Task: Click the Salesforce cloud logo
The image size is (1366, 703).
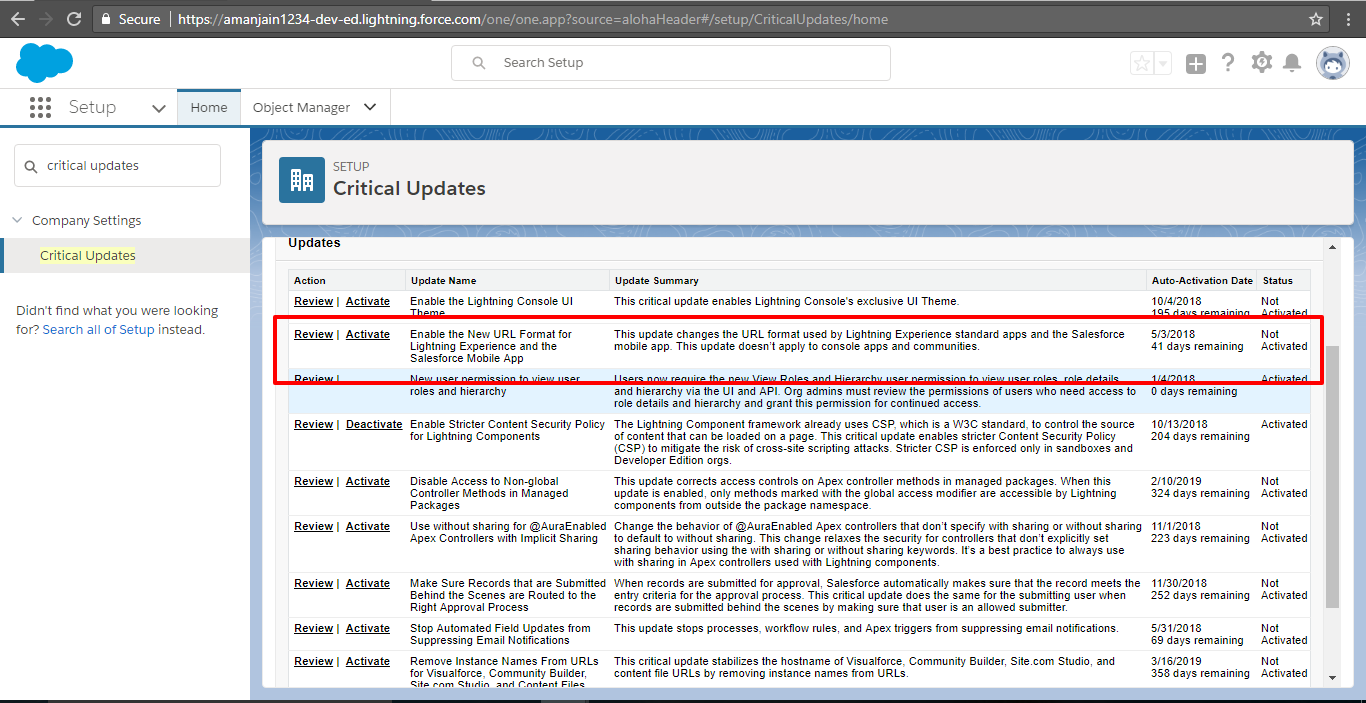Action: tap(44, 63)
